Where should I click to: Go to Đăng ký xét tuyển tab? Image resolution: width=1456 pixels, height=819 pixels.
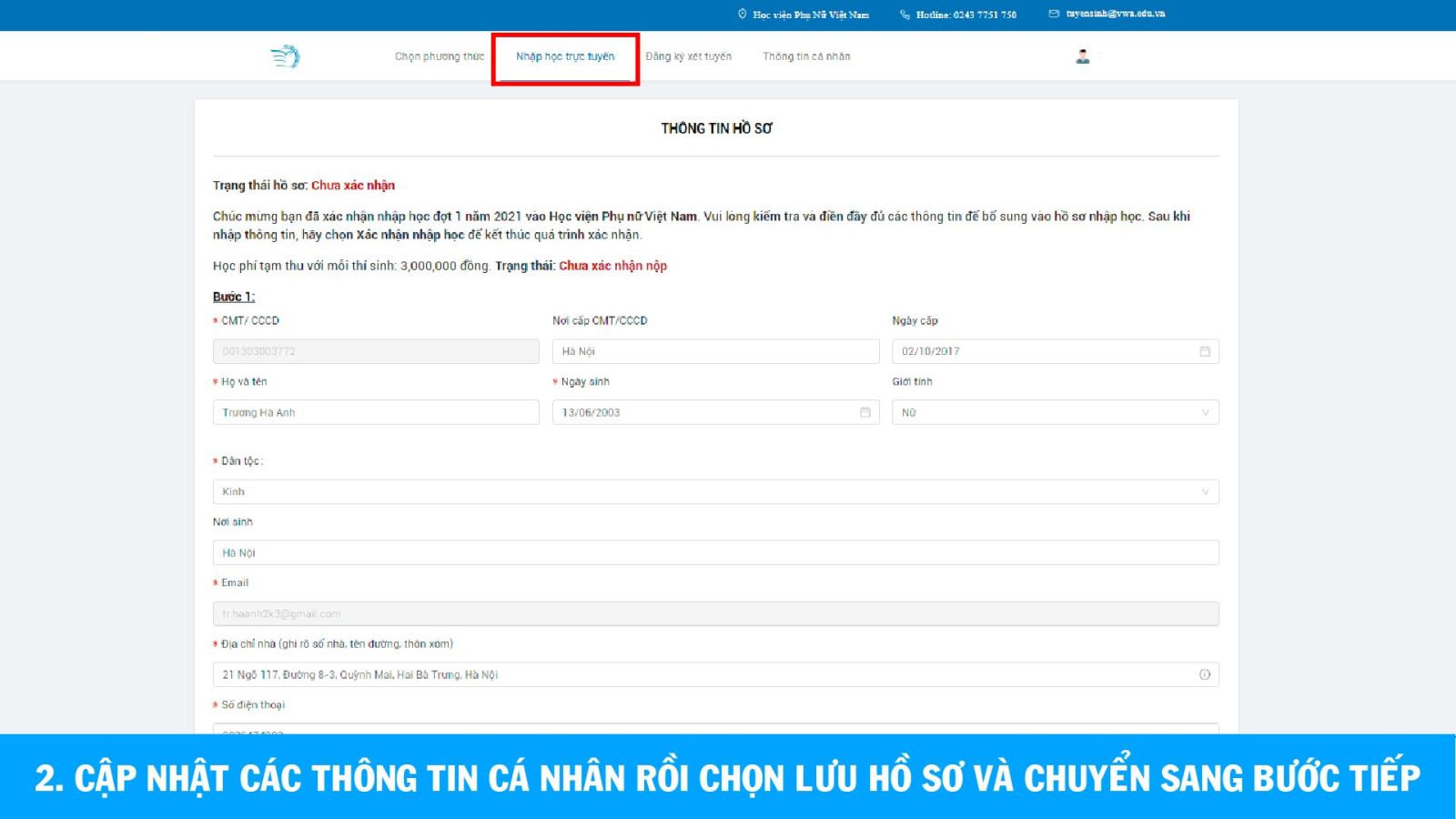tap(688, 56)
